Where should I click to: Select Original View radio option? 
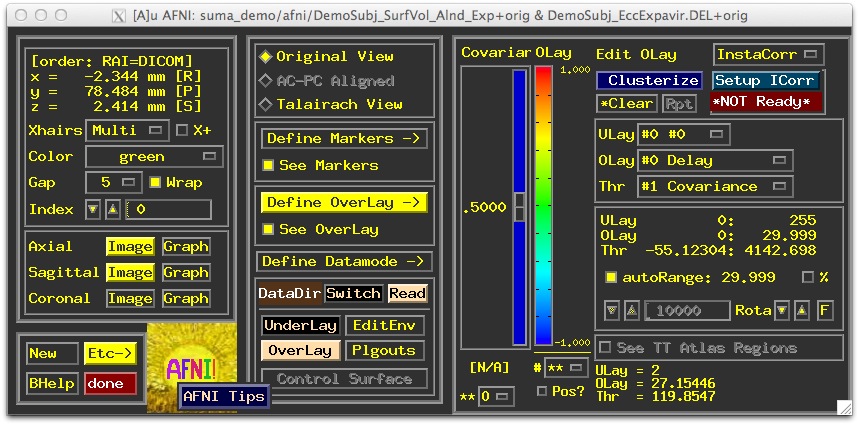pos(327,56)
